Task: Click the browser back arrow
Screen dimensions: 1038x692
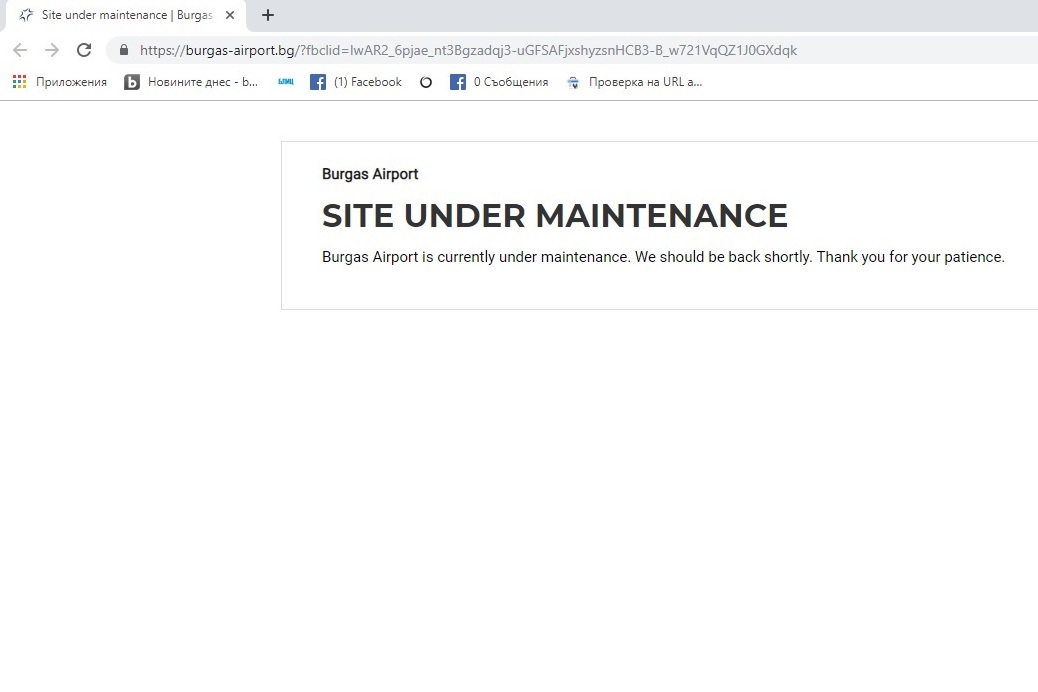Action: [20, 50]
